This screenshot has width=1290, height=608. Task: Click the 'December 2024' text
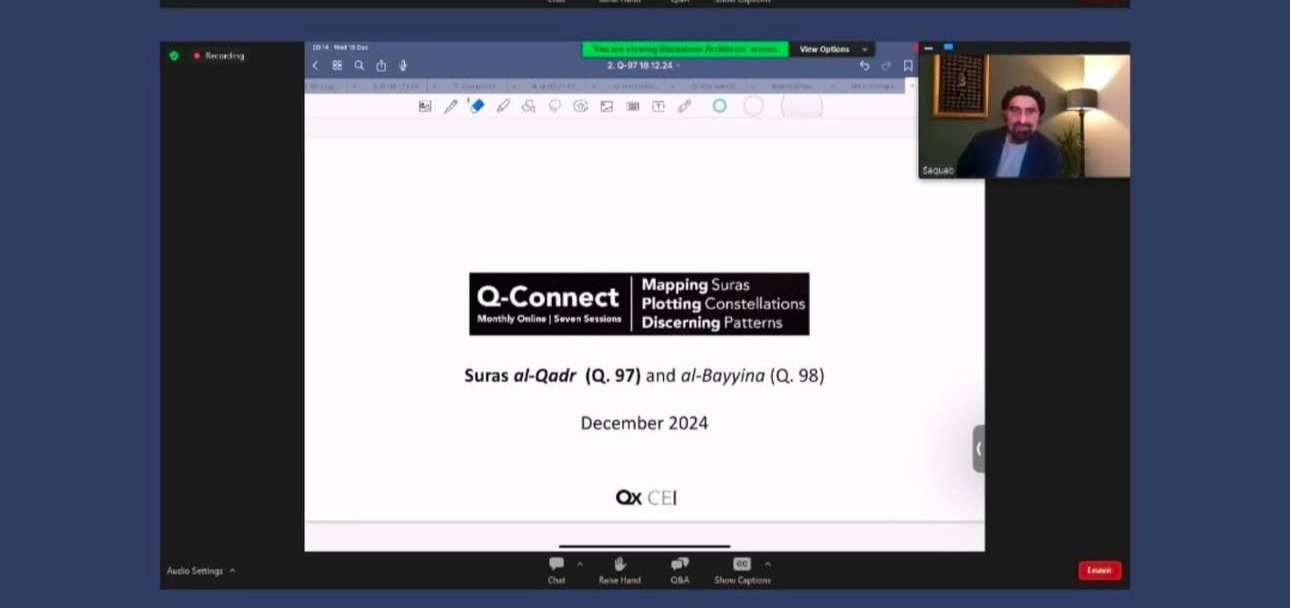tap(644, 423)
